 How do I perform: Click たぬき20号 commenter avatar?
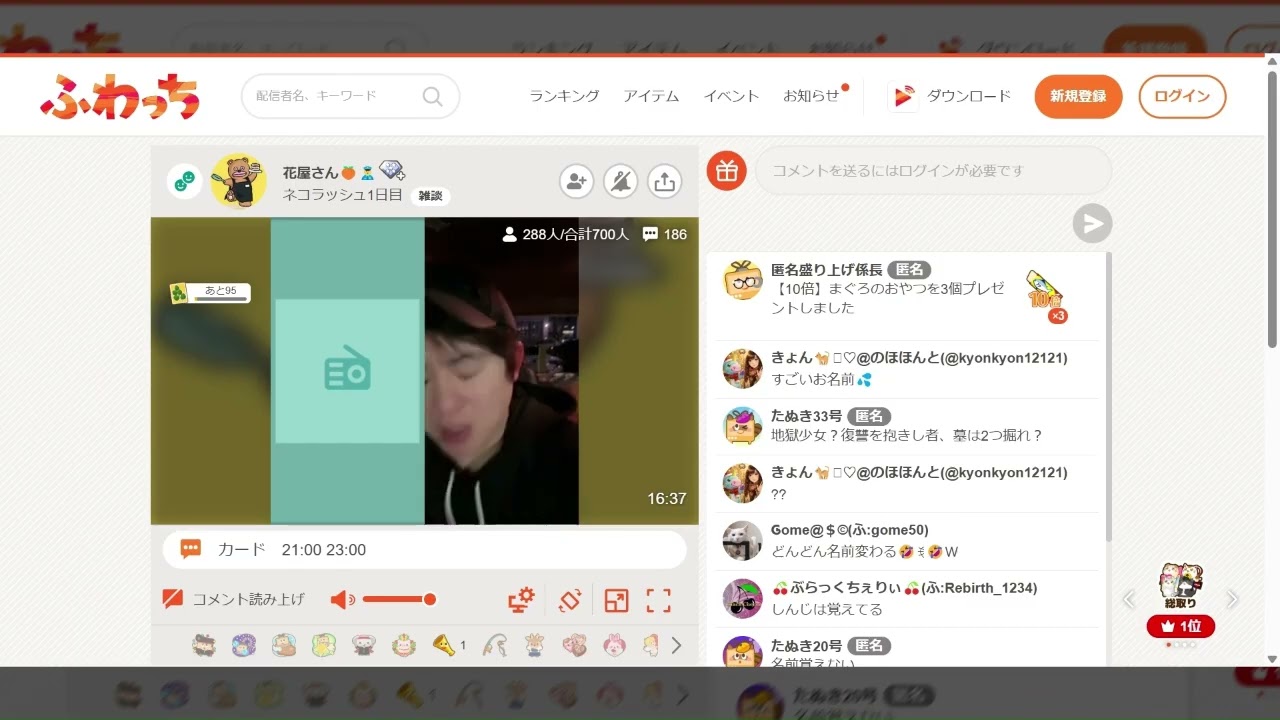pyautogui.click(x=743, y=653)
